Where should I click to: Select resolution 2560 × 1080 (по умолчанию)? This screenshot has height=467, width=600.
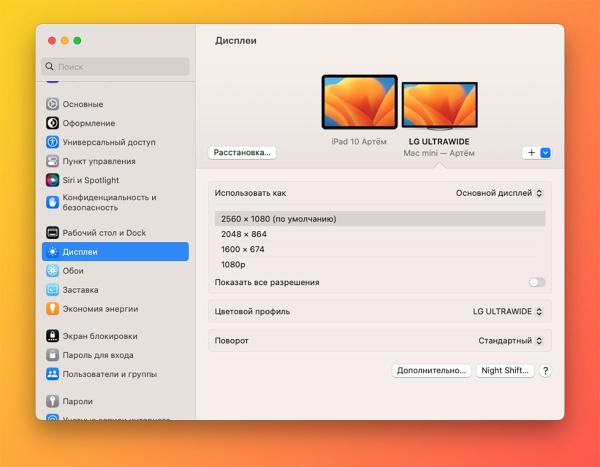[380, 219]
